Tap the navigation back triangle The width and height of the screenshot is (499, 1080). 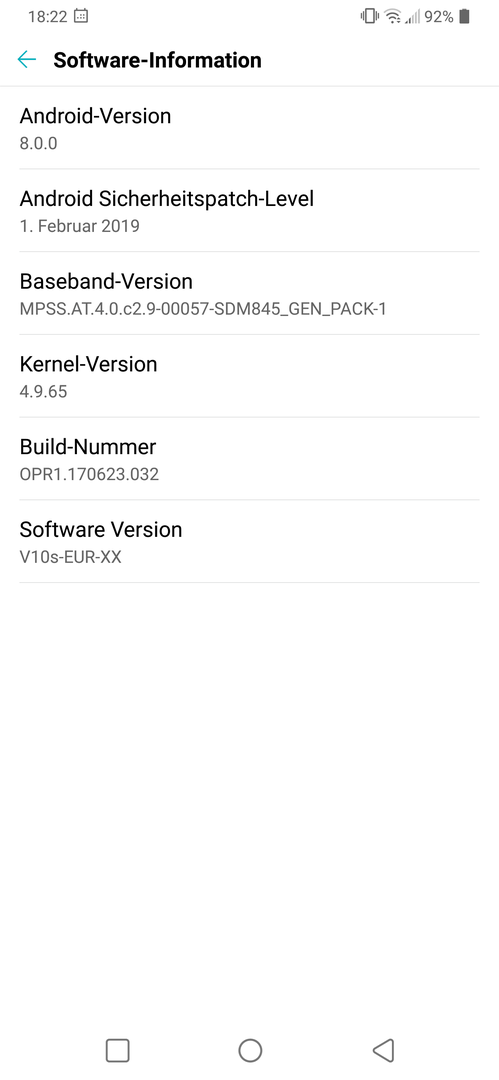(383, 1050)
